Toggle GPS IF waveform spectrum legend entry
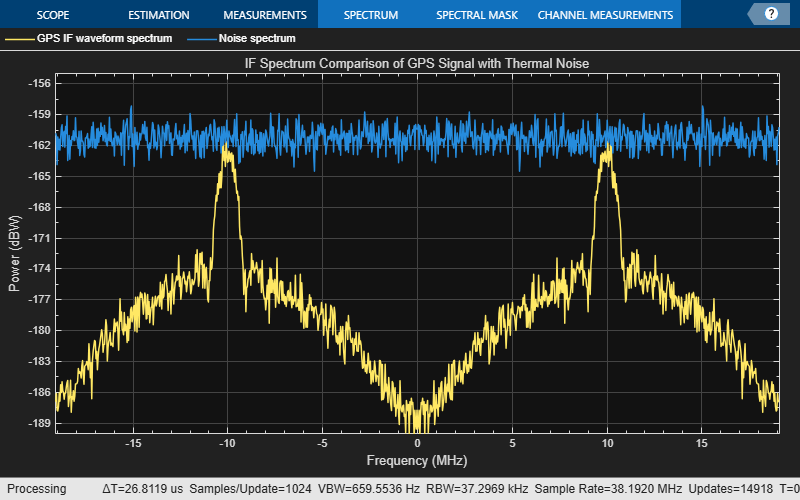800x500 pixels. click(104, 38)
